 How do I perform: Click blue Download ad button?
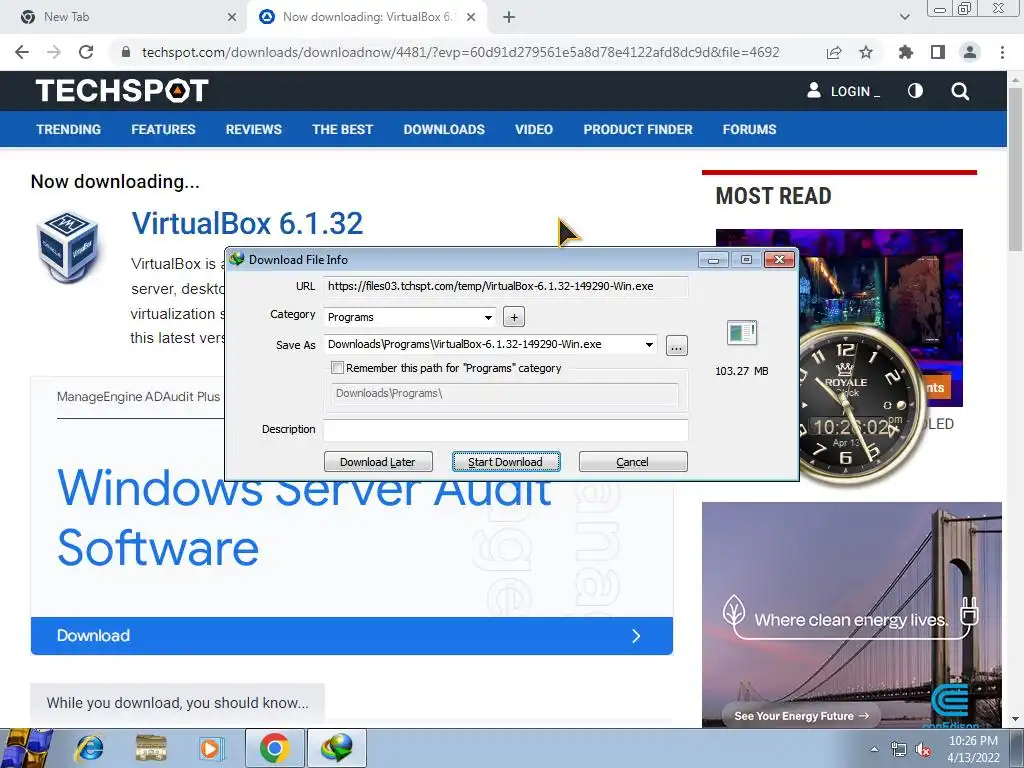pos(351,635)
